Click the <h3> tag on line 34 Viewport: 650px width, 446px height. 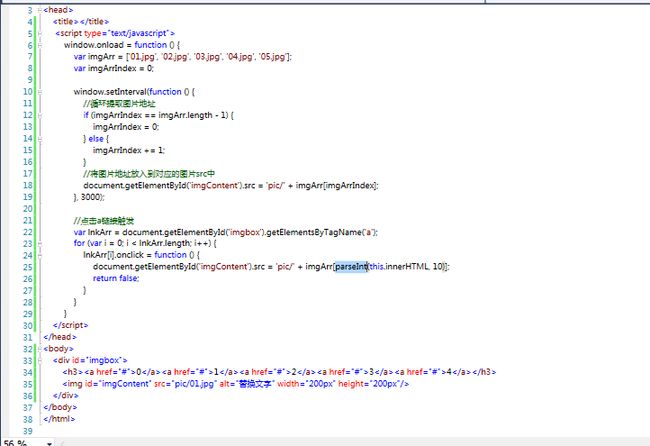tap(73, 372)
